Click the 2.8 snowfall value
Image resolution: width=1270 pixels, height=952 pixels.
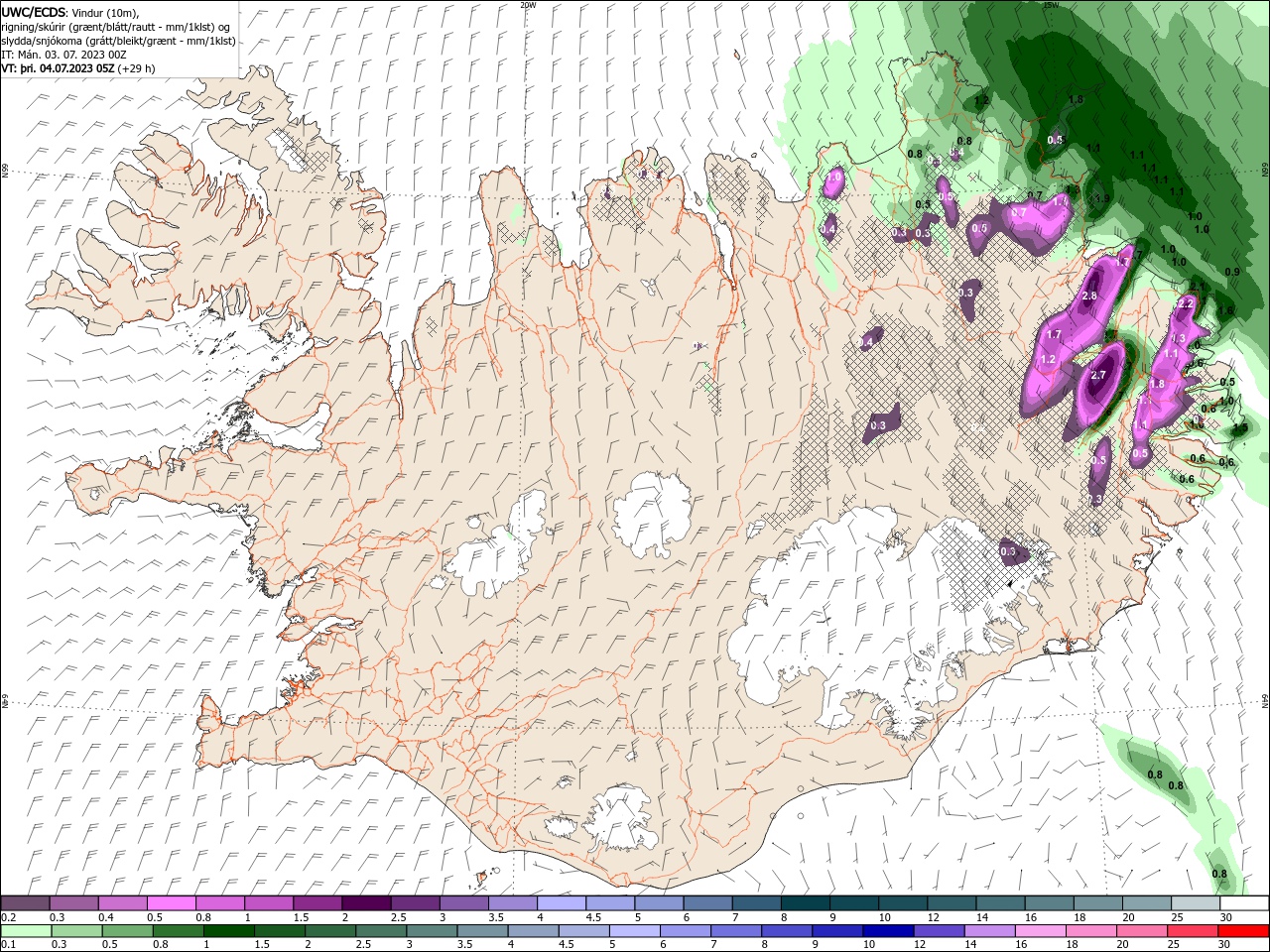(1089, 297)
